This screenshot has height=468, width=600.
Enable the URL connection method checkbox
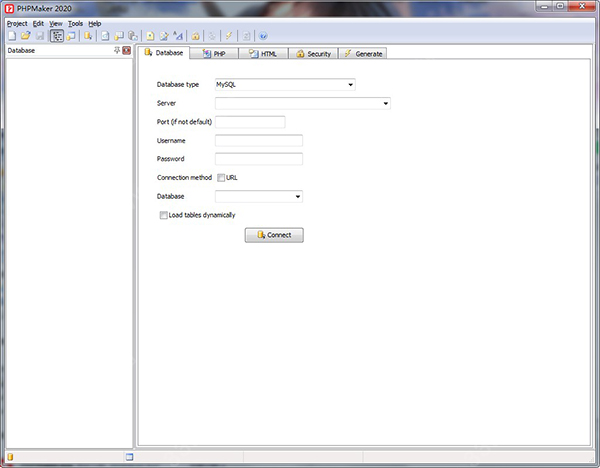pos(221,178)
